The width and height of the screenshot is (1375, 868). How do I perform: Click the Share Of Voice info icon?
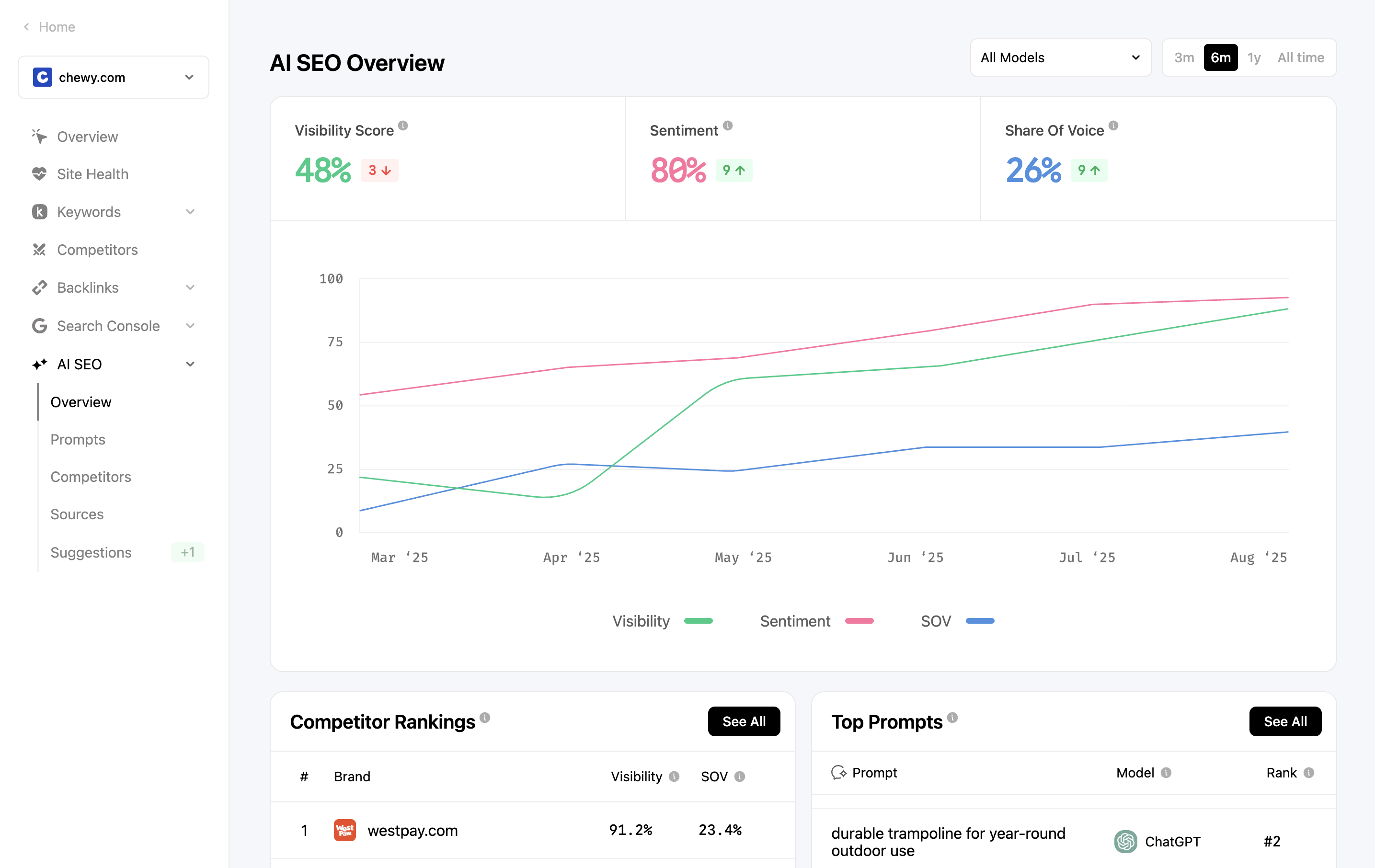(x=1113, y=126)
